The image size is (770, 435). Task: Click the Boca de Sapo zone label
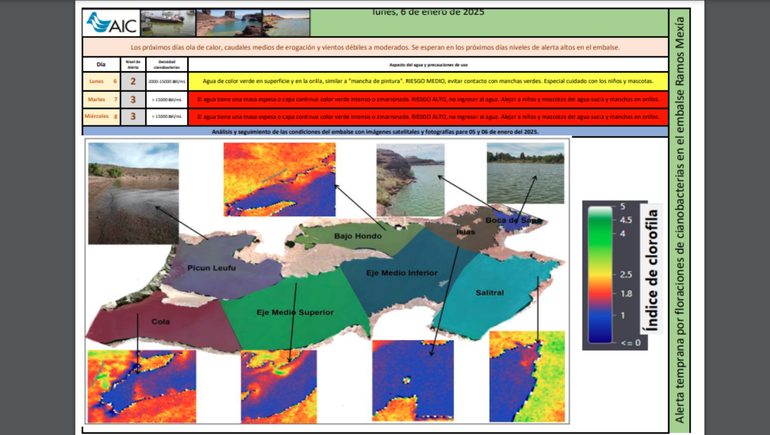[x=513, y=220]
